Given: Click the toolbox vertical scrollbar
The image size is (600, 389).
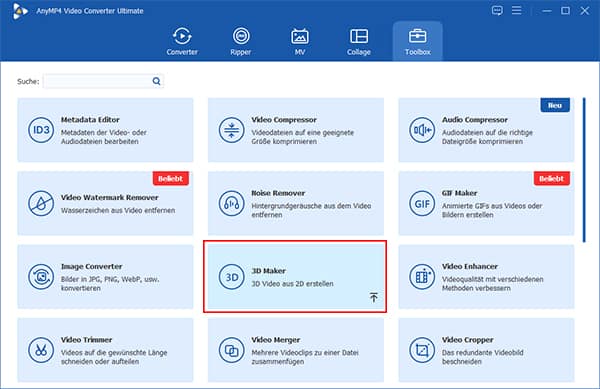Looking at the screenshot, I should pos(584,170).
